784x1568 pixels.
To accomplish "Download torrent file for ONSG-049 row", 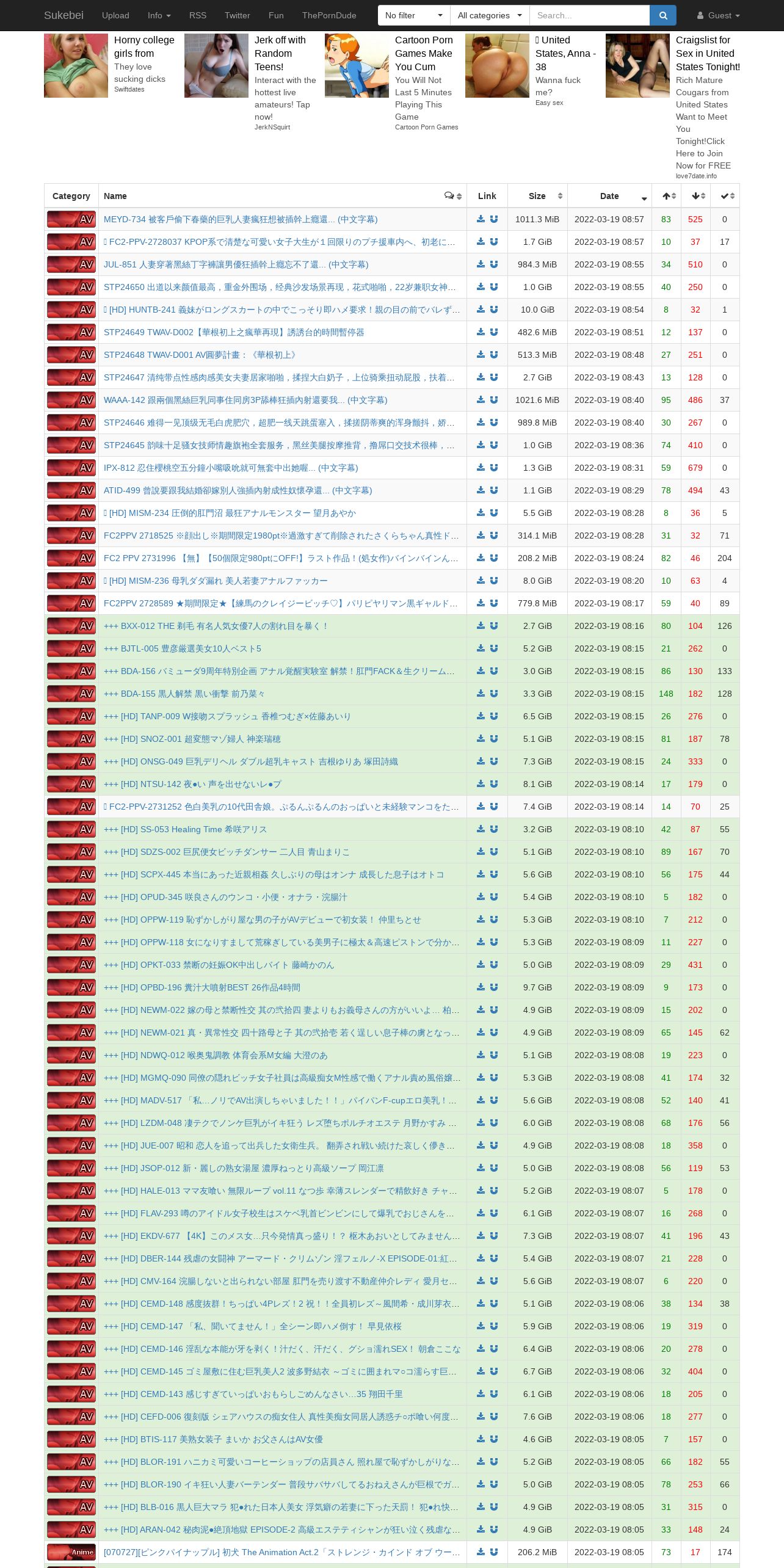I will click(x=481, y=761).
